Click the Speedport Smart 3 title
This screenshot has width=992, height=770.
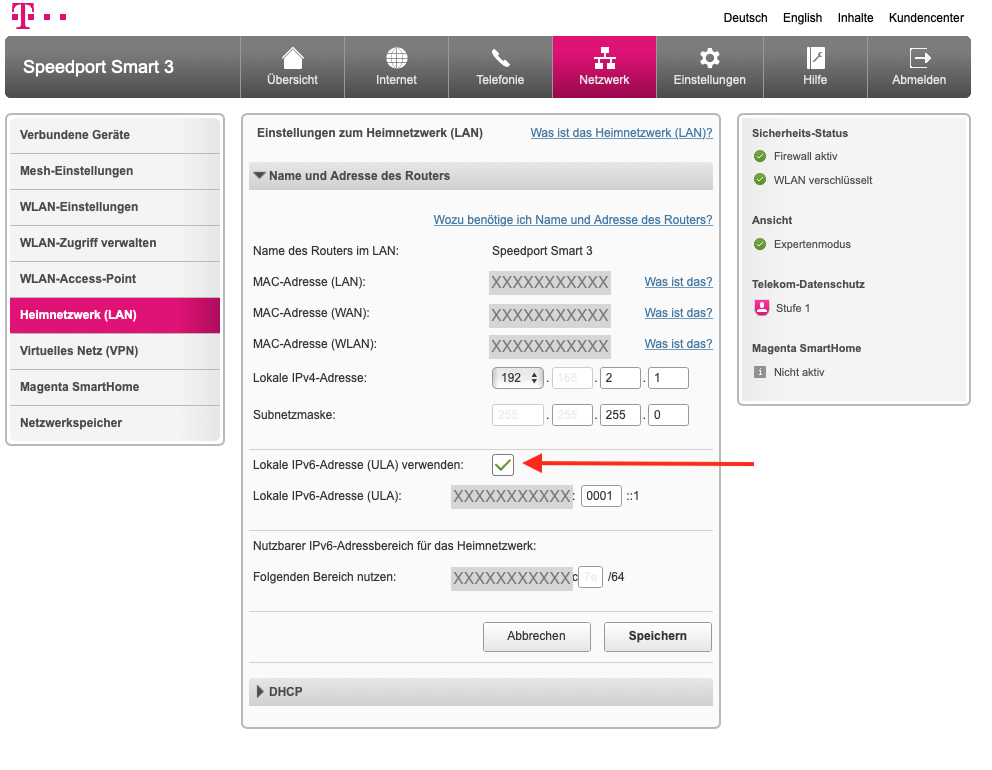tap(98, 67)
